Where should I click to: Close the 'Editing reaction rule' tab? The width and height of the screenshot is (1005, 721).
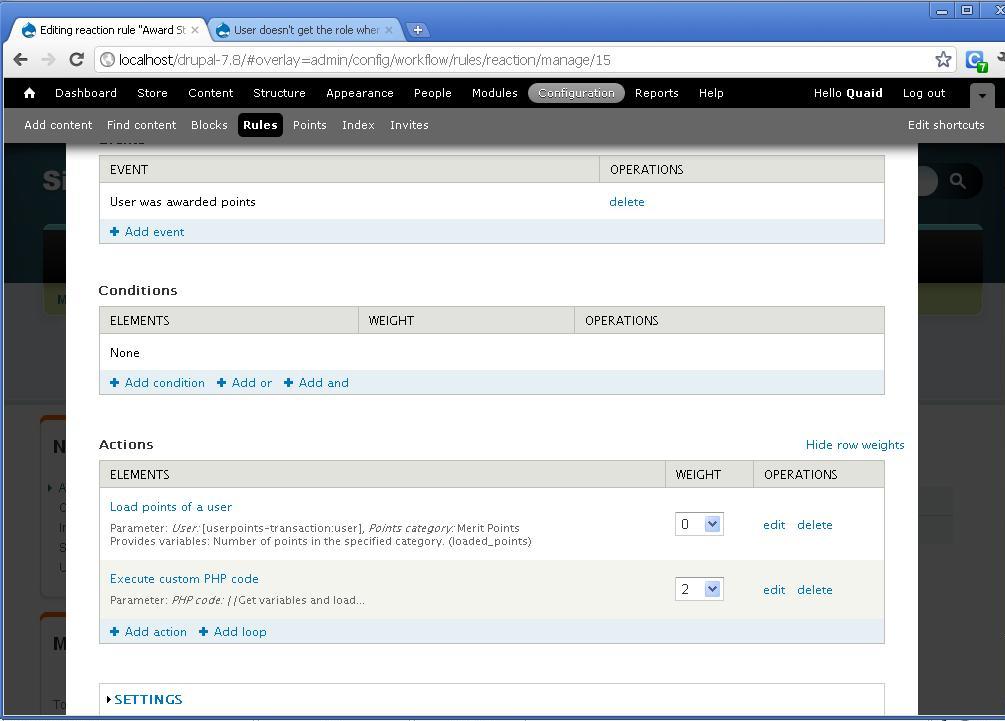[195, 30]
